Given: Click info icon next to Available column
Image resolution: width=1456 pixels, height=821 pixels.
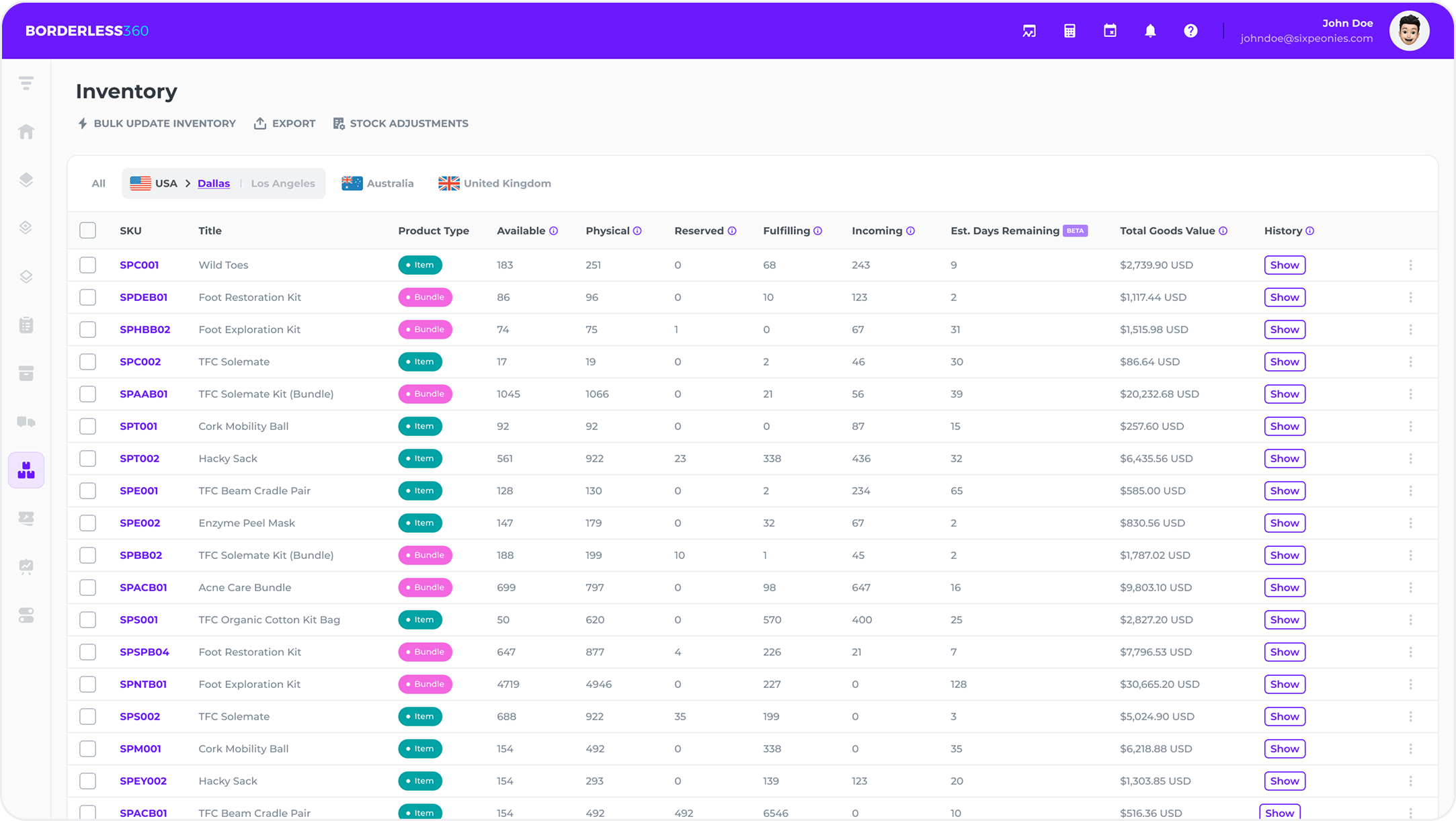Looking at the screenshot, I should click(554, 231).
